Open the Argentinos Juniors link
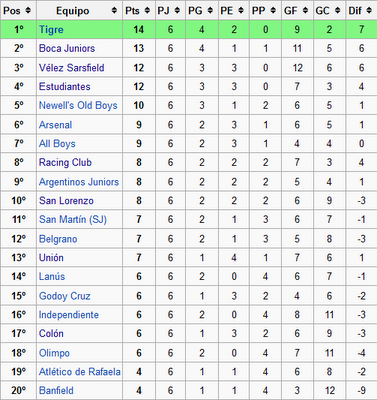The height and width of the screenshot is (400, 377). (x=79, y=182)
